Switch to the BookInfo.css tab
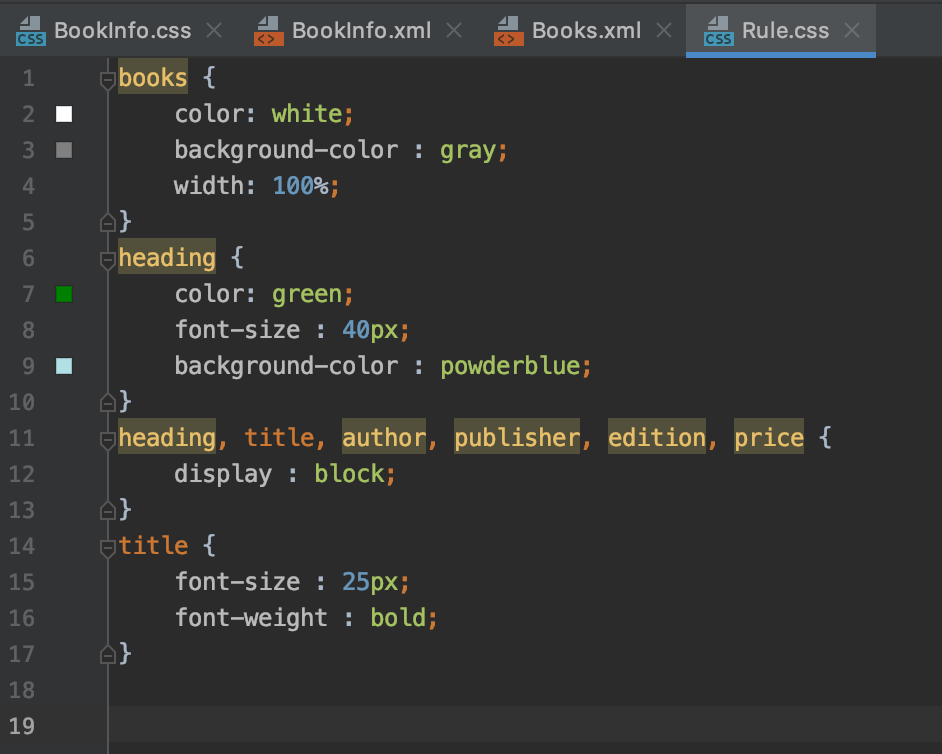 point(118,31)
